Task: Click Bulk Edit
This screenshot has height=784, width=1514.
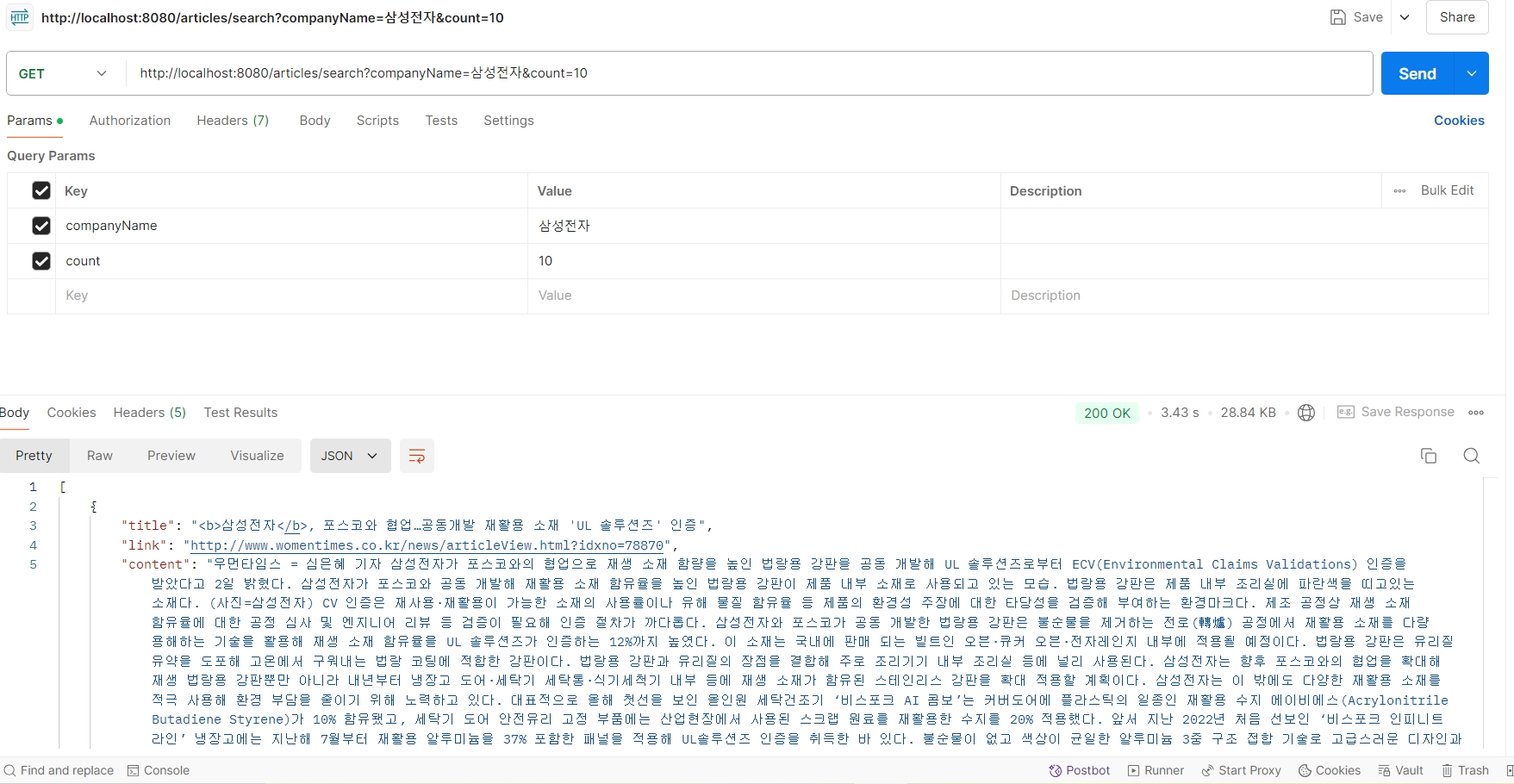Action: [1447, 190]
